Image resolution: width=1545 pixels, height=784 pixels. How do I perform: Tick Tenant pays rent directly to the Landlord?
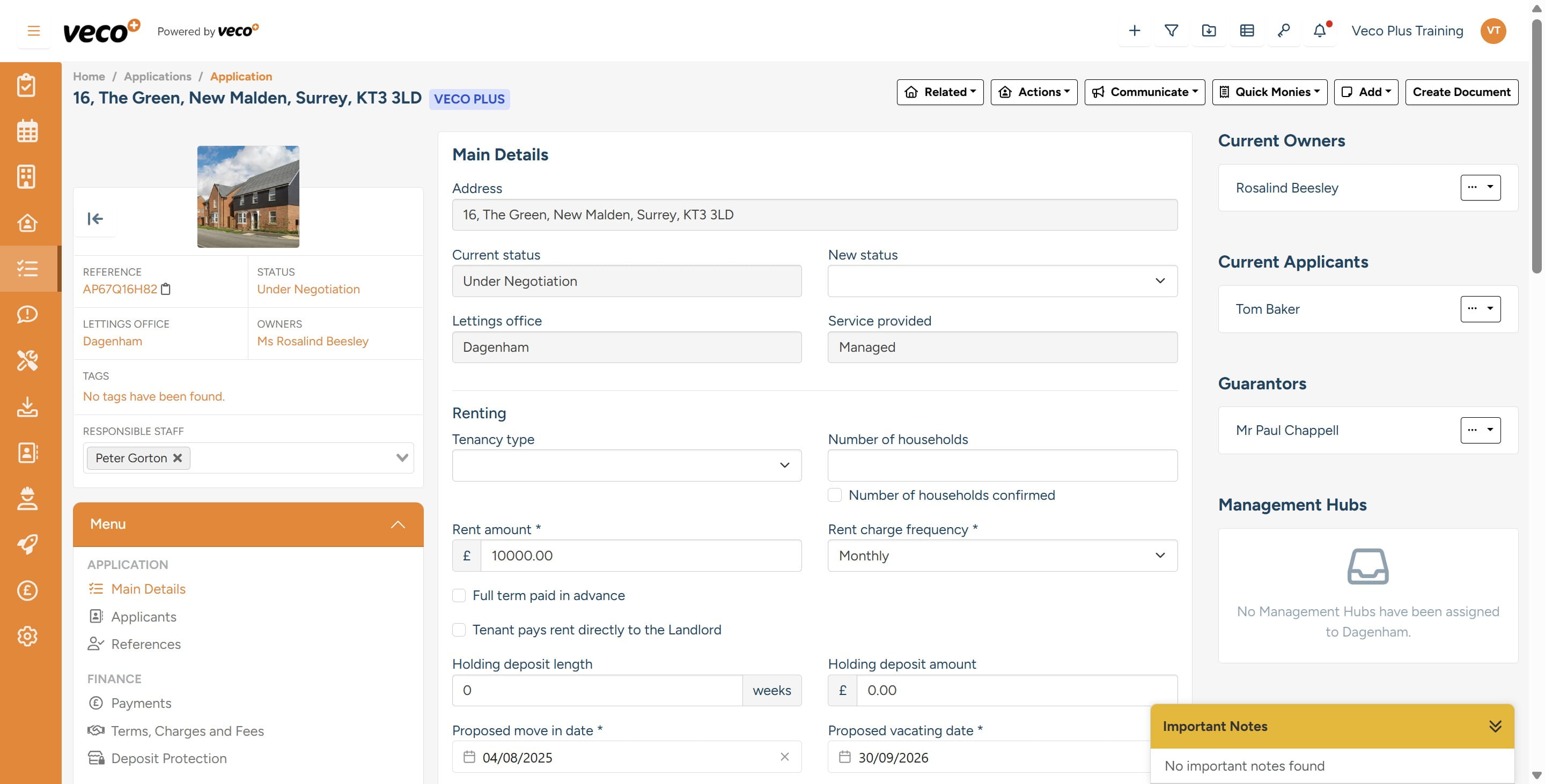(459, 630)
